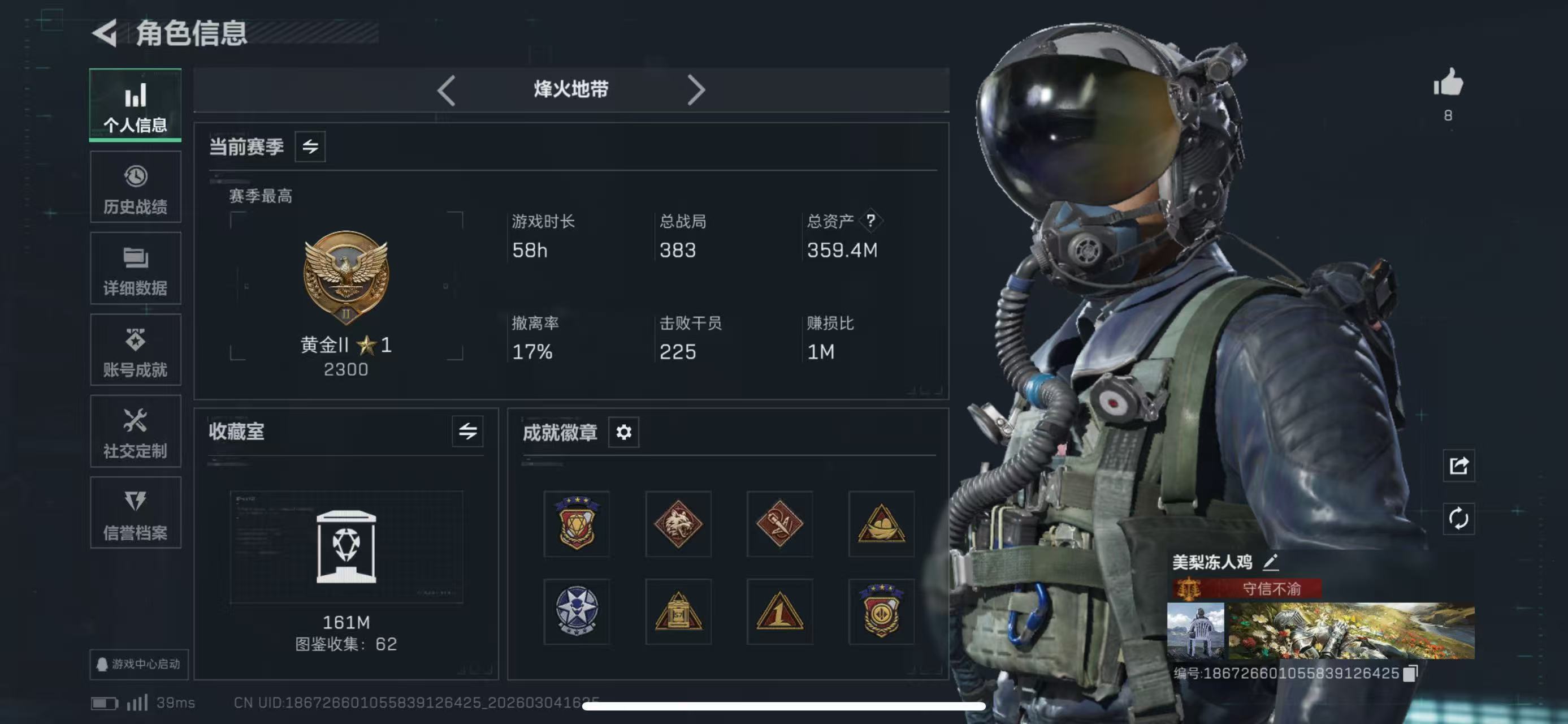
Task: Switch to previous mode from 烽火地带
Action: click(x=446, y=90)
